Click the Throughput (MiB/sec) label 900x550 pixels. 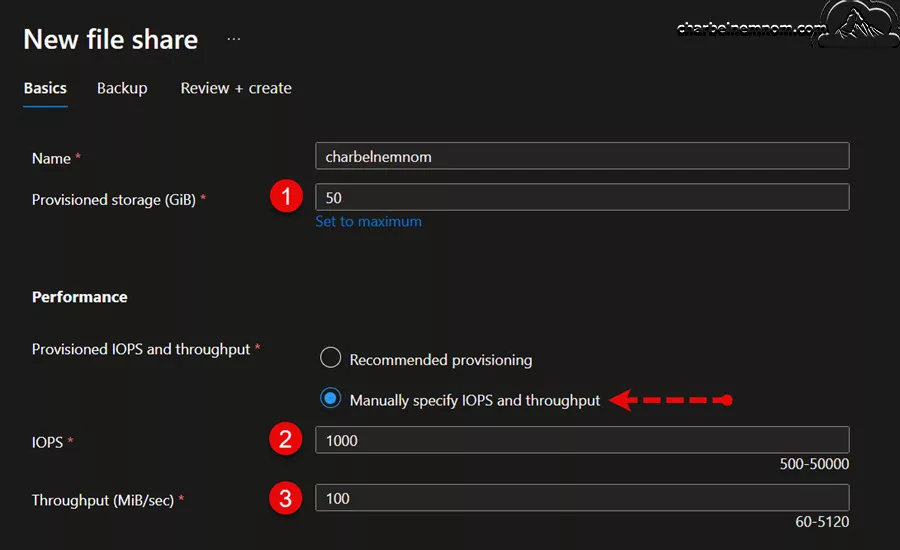tap(103, 501)
